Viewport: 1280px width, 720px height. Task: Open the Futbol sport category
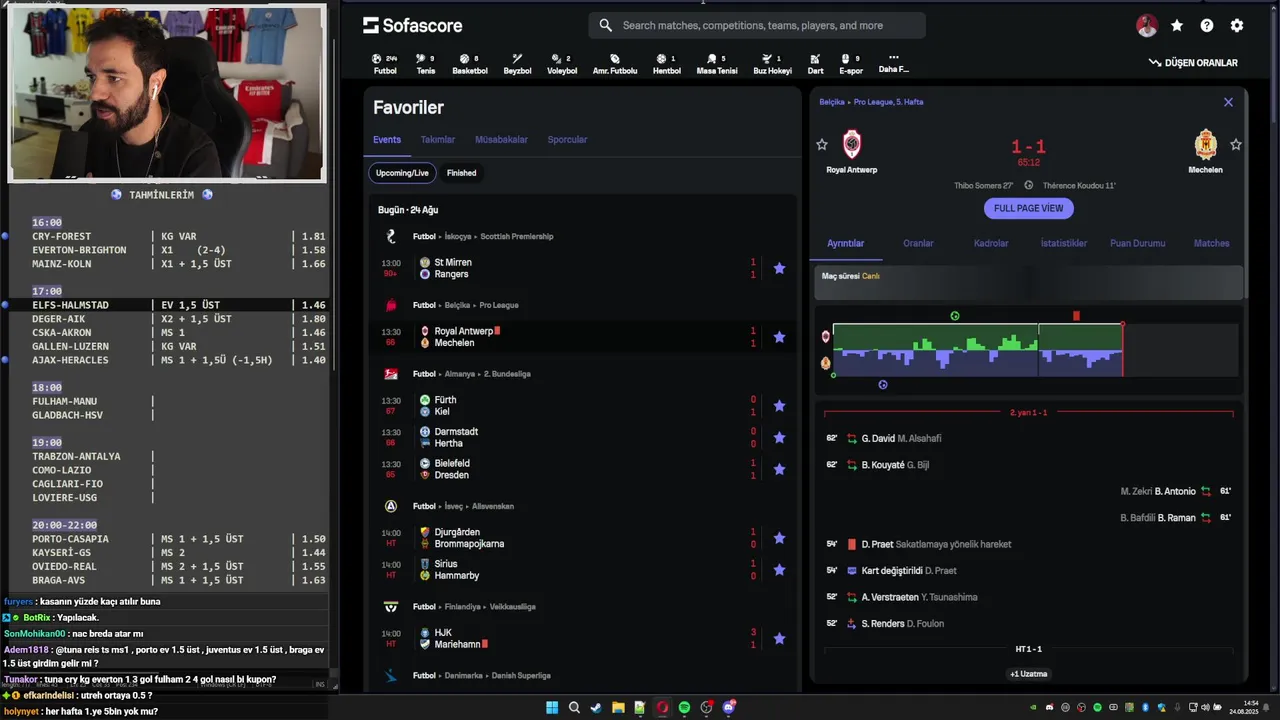click(385, 64)
